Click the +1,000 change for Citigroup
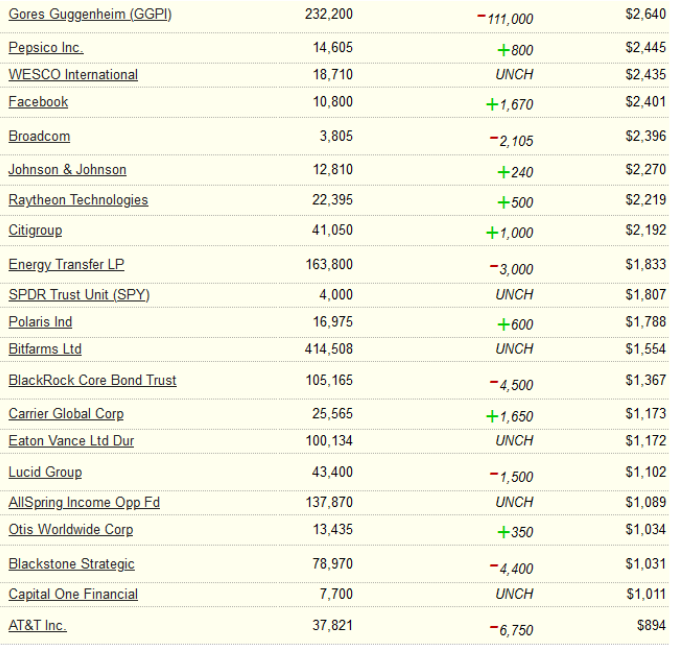 509,233
